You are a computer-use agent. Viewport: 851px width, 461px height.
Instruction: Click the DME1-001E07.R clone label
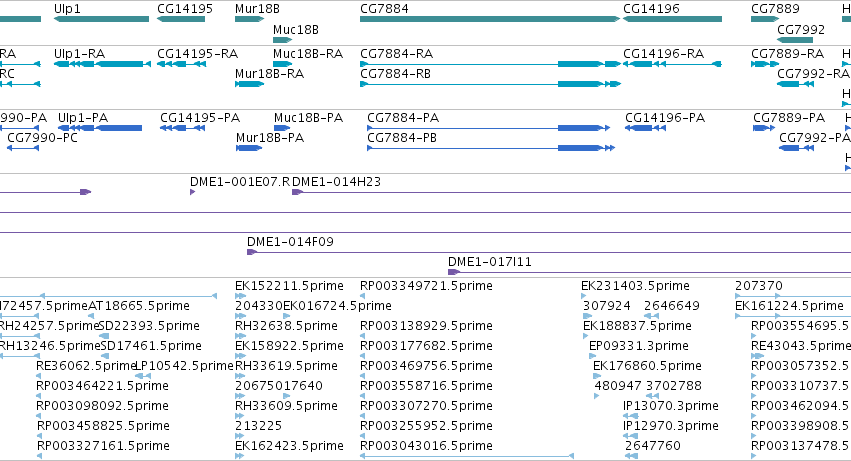(x=240, y=182)
